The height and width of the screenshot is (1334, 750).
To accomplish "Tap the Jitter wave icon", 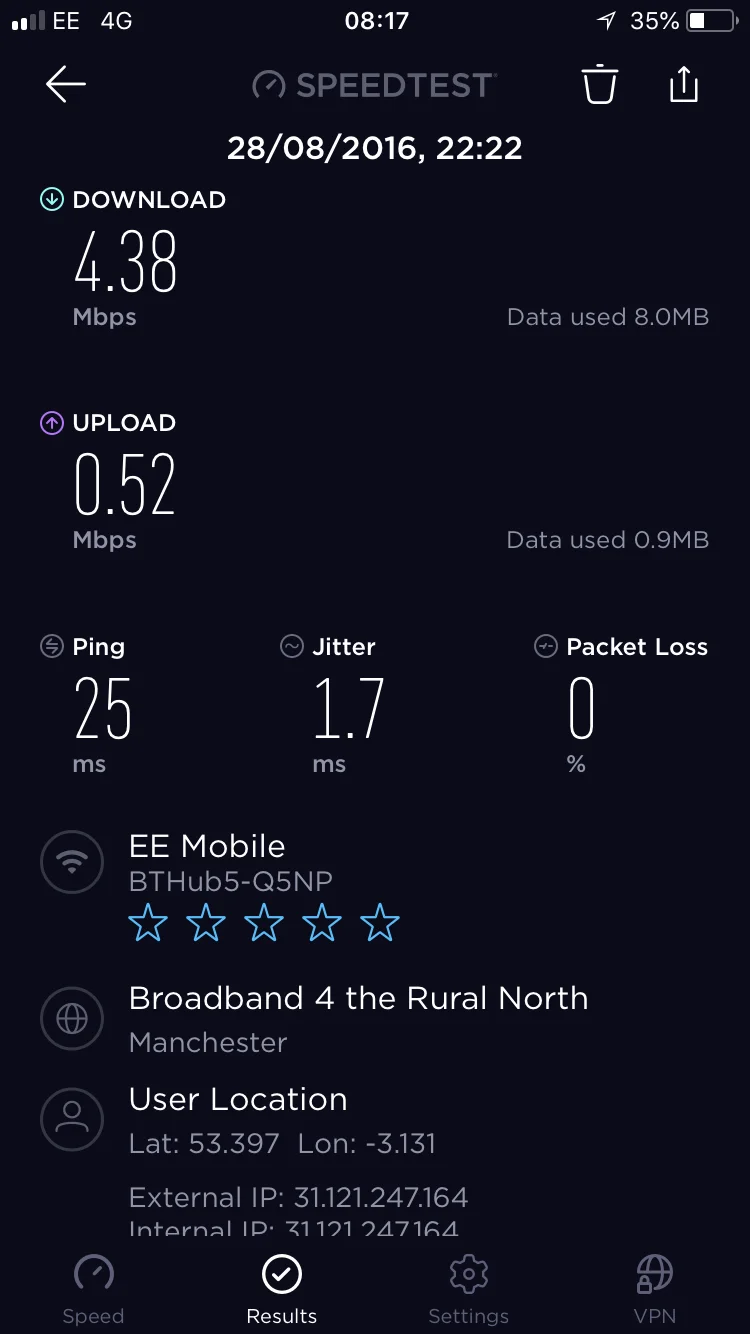I will click(x=292, y=647).
